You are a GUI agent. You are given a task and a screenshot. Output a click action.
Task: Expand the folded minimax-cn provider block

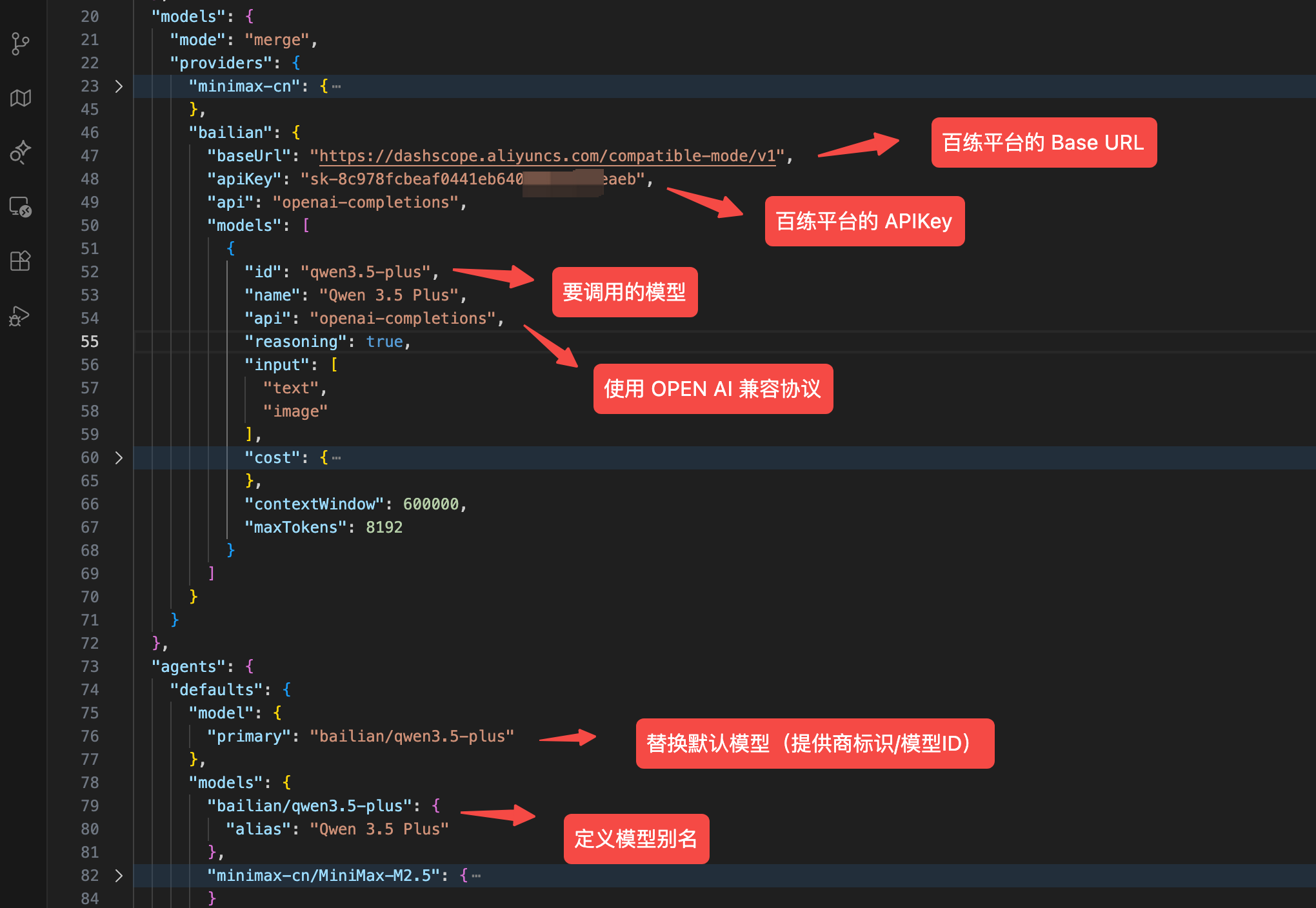pos(119,86)
